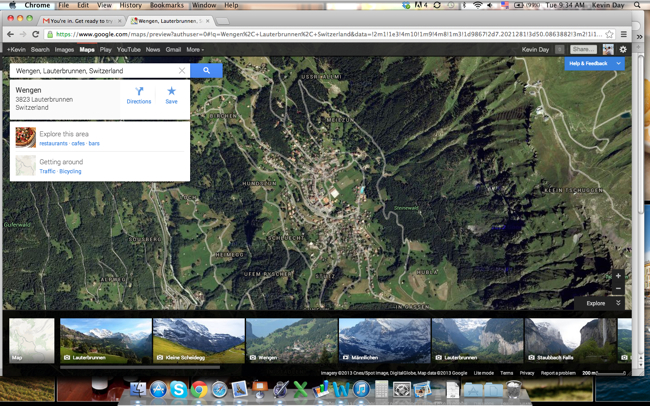Zoom in with the map plus button
This screenshot has width=650, height=406.
(618, 276)
